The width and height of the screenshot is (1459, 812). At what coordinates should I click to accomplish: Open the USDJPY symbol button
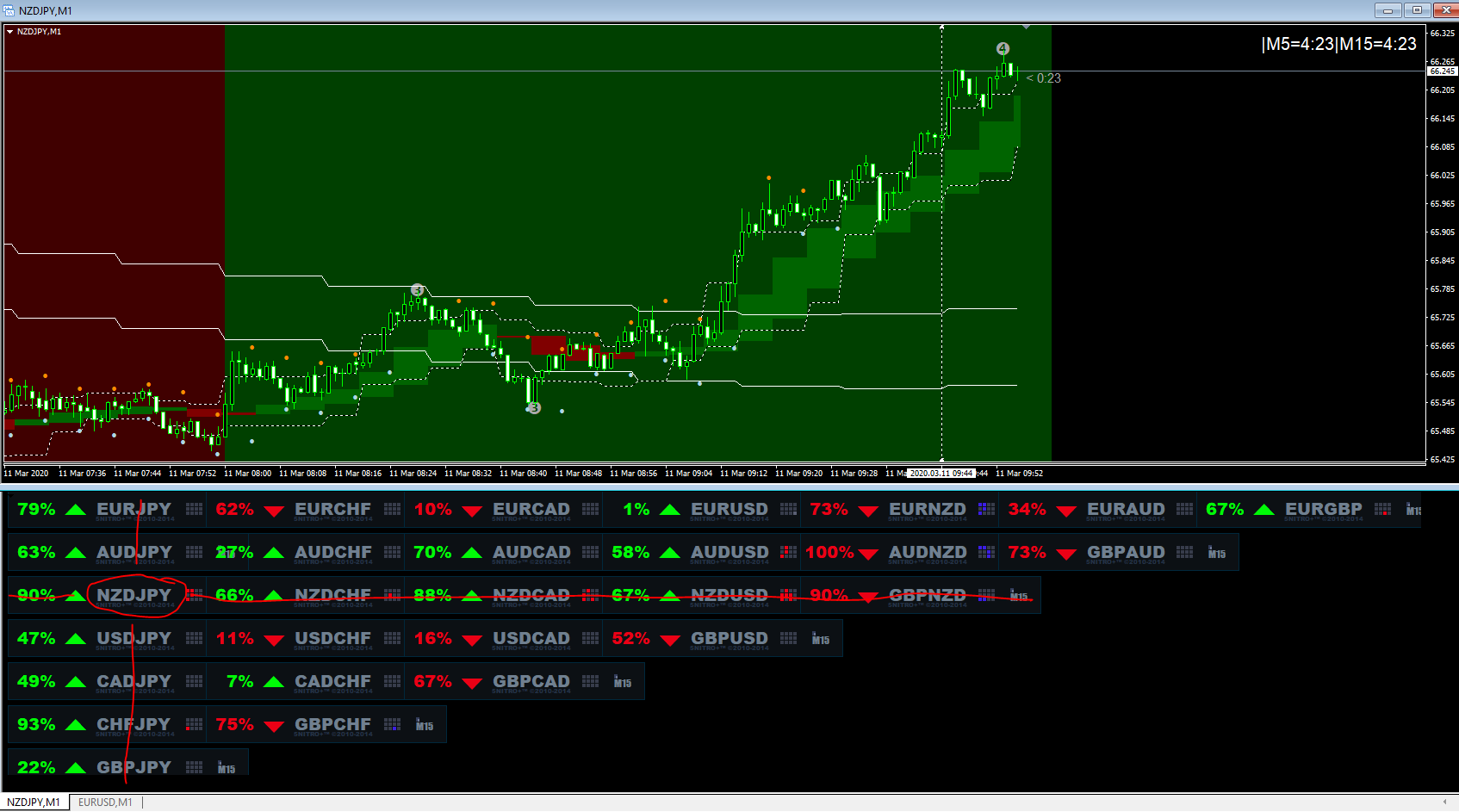coord(134,638)
